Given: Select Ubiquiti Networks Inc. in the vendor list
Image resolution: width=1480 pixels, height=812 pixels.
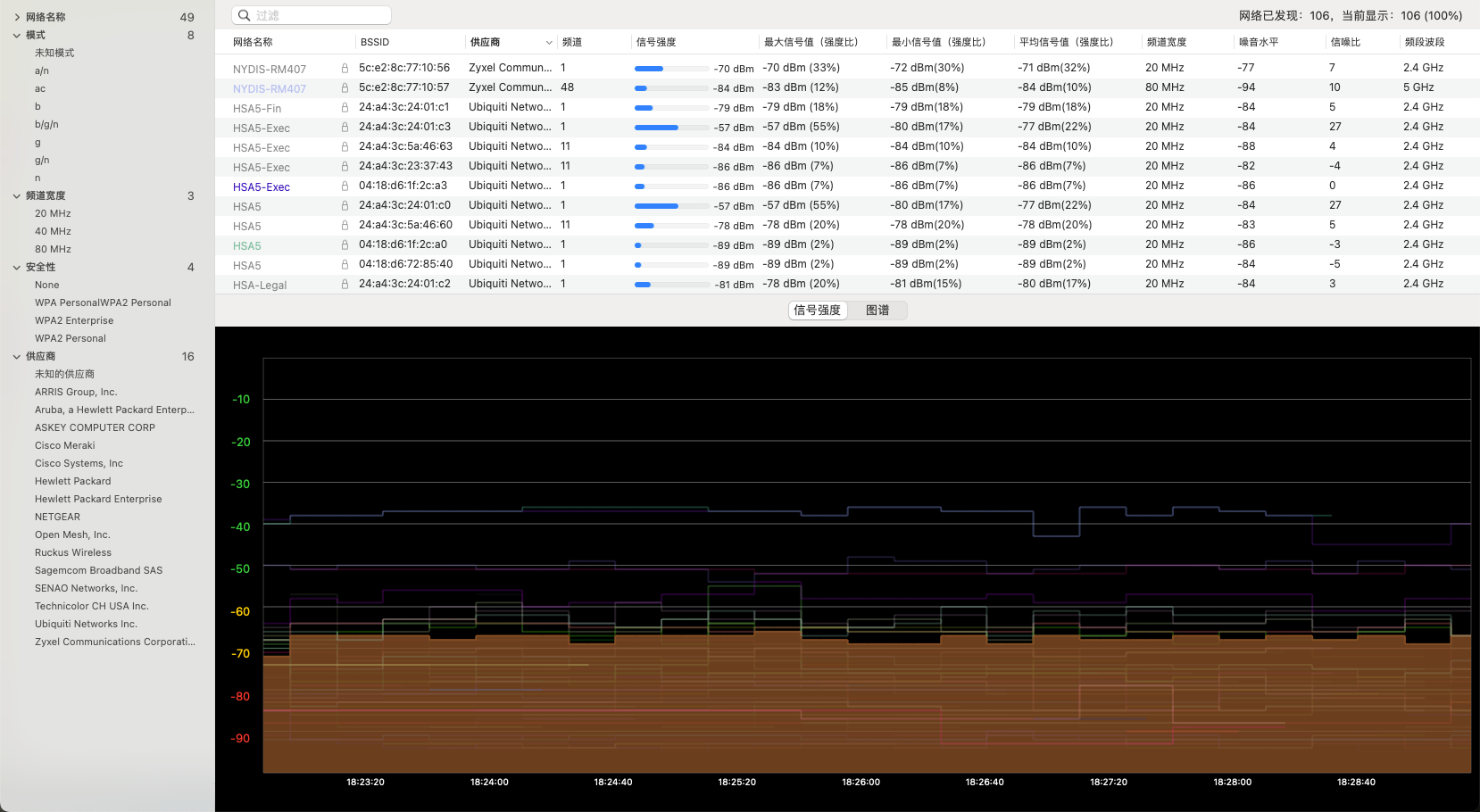Looking at the screenshot, I should [86, 624].
